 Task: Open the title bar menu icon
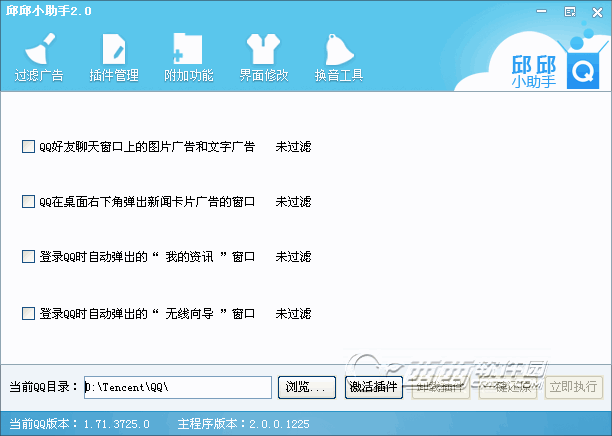tap(570, 12)
